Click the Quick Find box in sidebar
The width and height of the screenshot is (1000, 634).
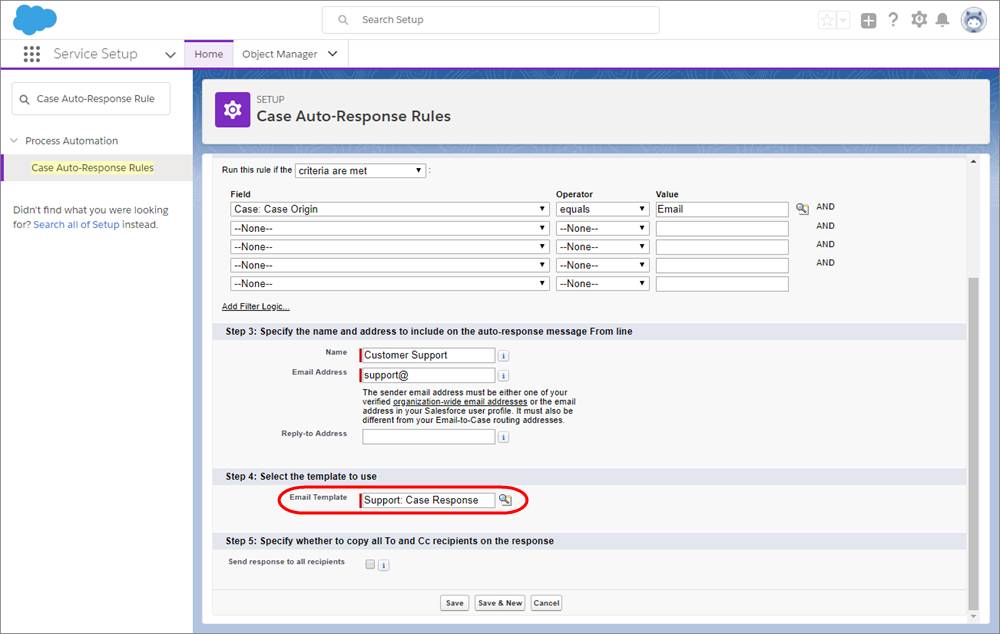[91, 99]
